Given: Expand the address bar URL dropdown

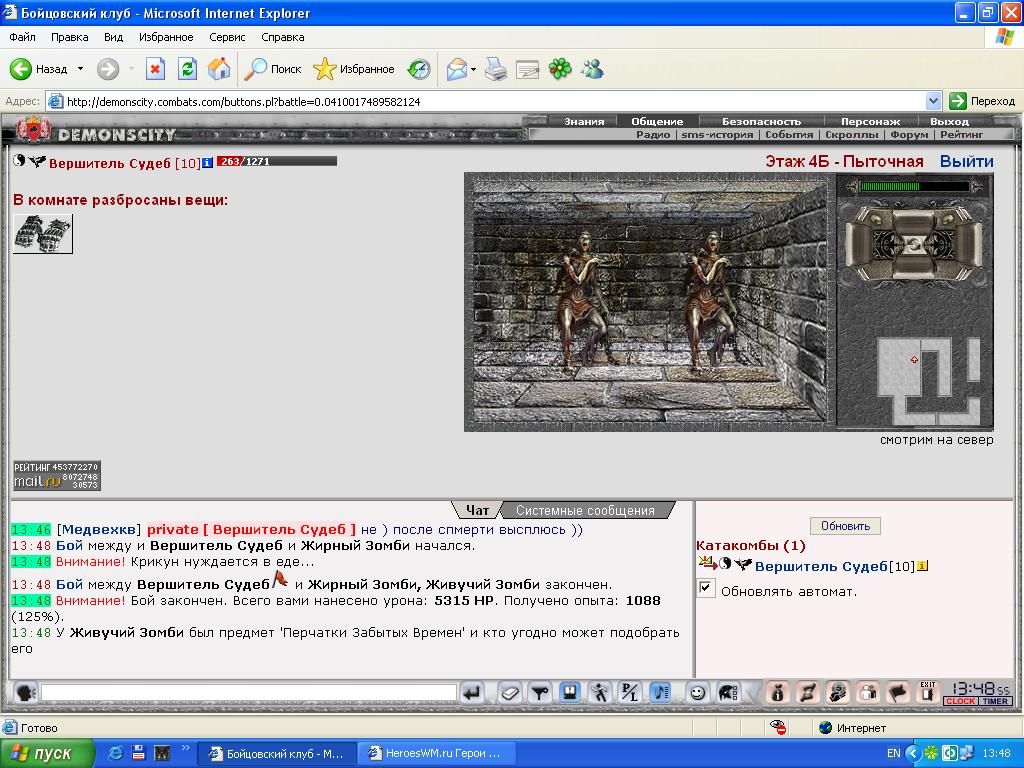Looking at the screenshot, I should pyautogui.click(x=933, y=101).
